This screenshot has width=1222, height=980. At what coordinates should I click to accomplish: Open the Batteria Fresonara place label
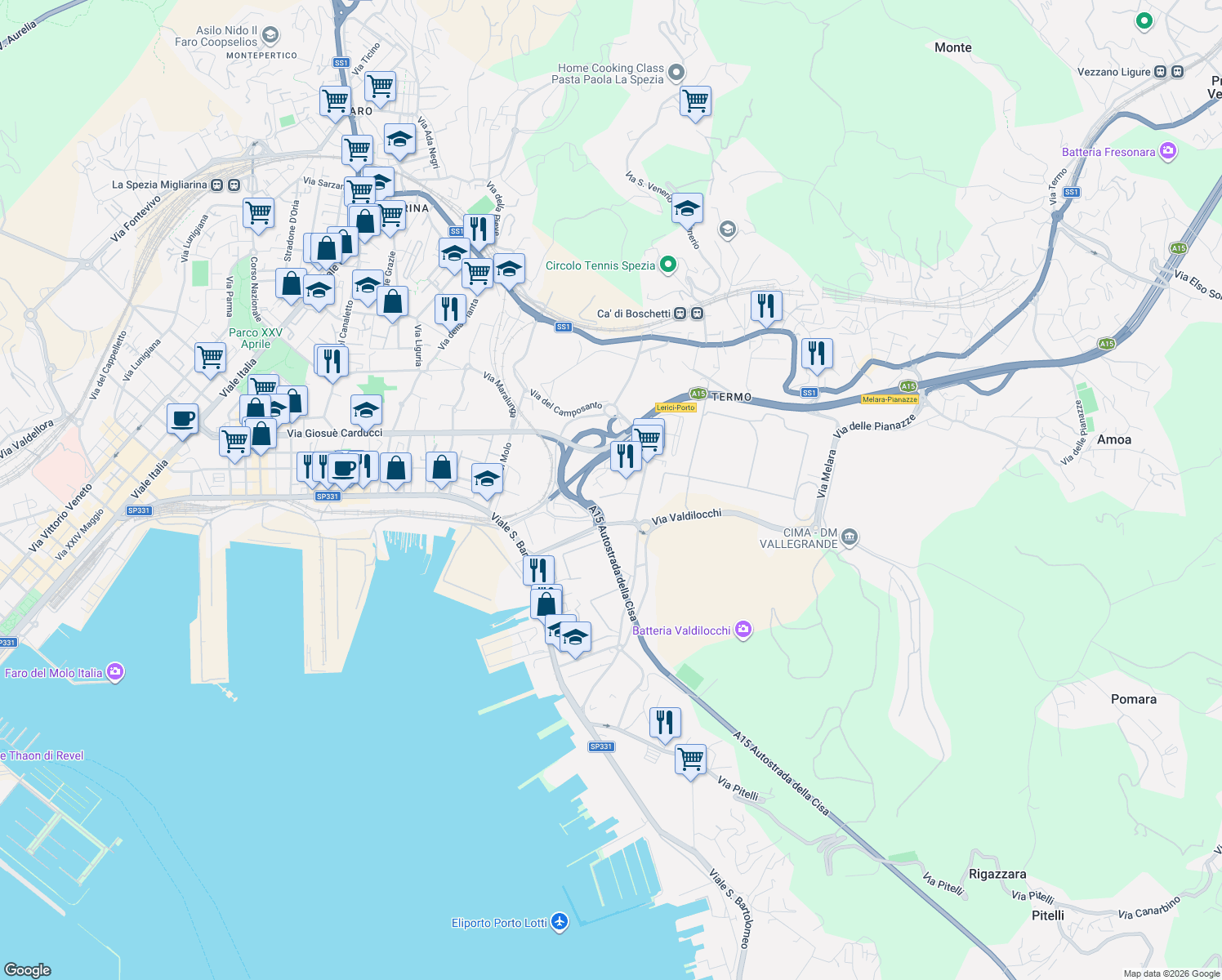1108,152
